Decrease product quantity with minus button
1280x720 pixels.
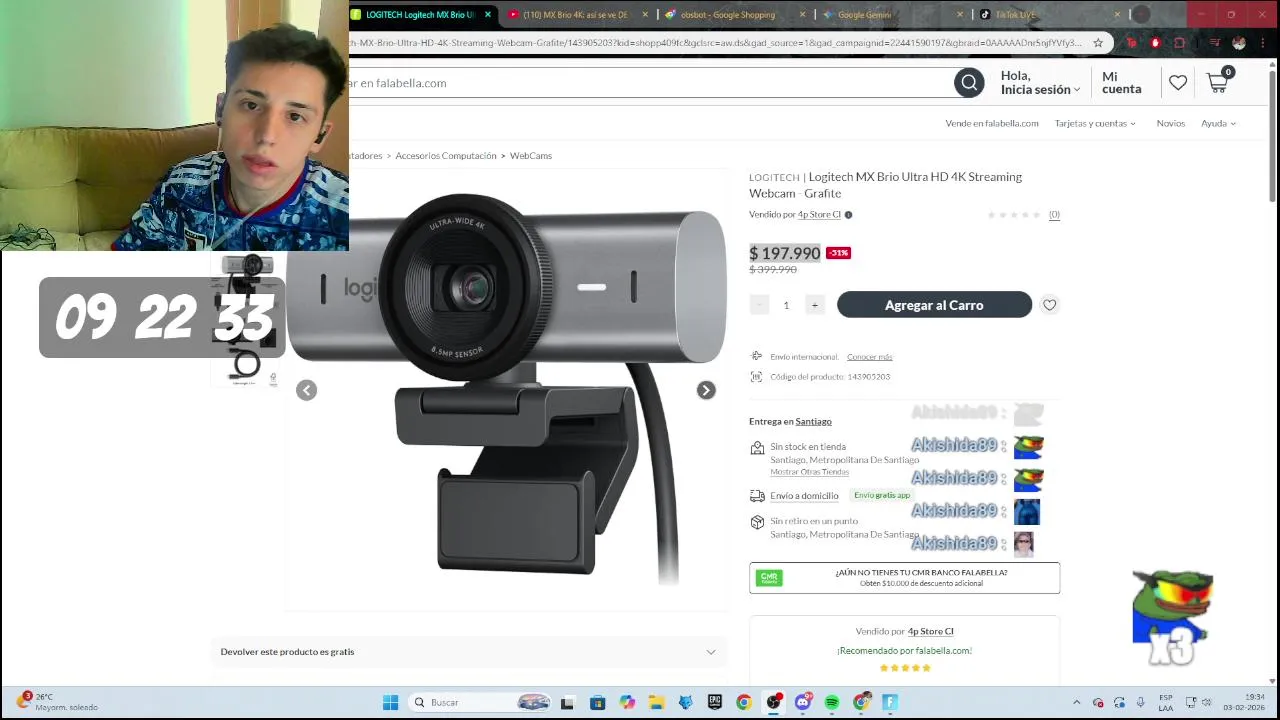pyautogui.click(x=759, y=305)
